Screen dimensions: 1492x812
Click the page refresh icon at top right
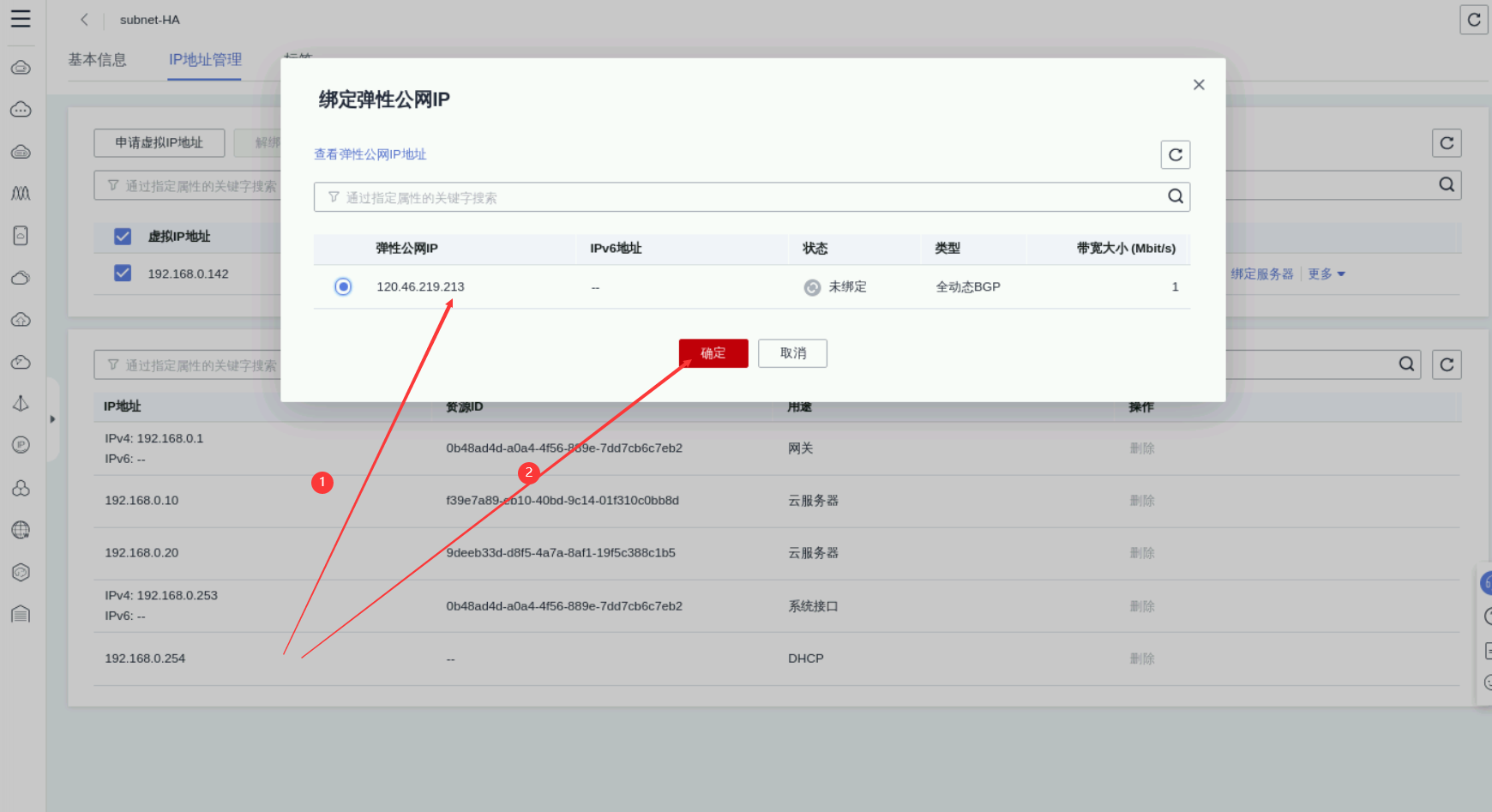click(x=1474, y=20)
